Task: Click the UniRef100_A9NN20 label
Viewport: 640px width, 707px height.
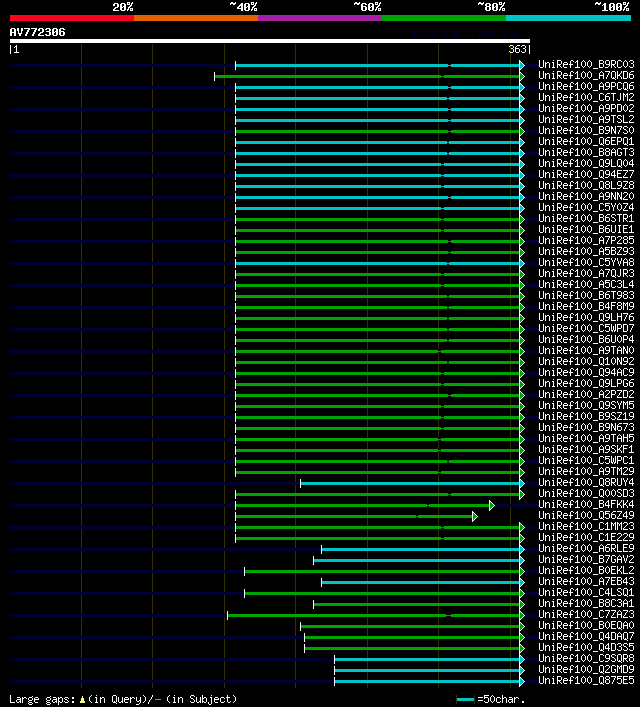Action: click(x=586, y=197)
